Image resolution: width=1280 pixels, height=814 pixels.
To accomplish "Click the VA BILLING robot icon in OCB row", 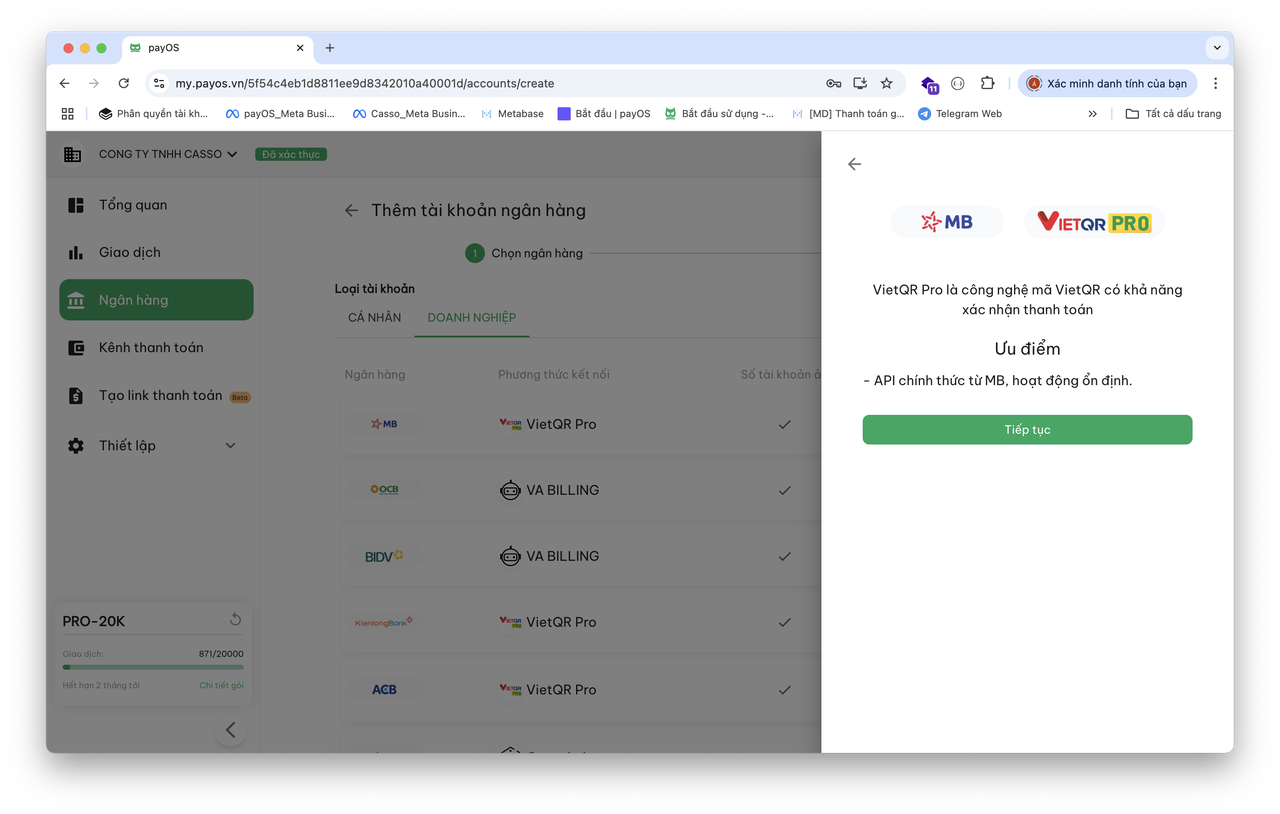I will point(510,490).
